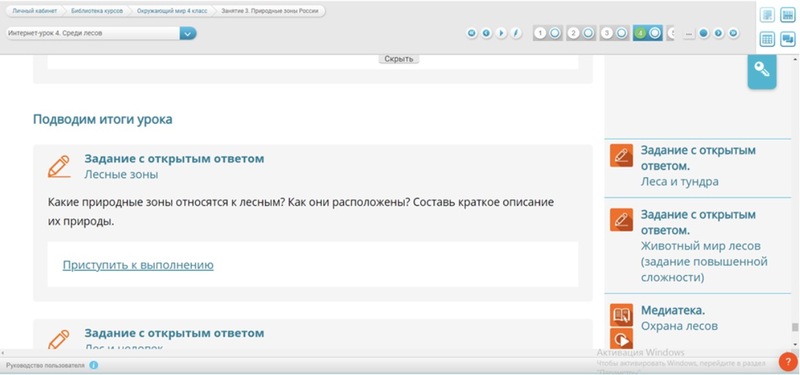Click the 'Лесные зоны' subtitle
800x375 pixels.
point(121,174)
